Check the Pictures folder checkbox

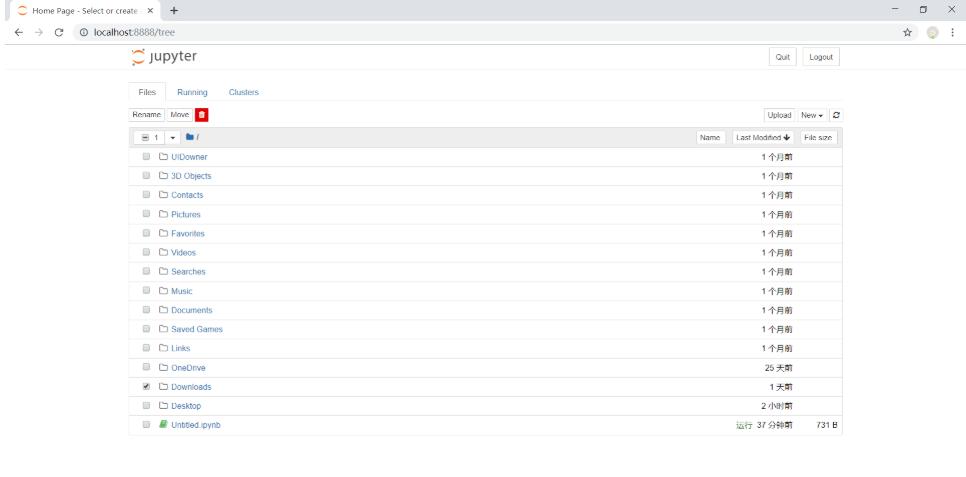point(146,214)
